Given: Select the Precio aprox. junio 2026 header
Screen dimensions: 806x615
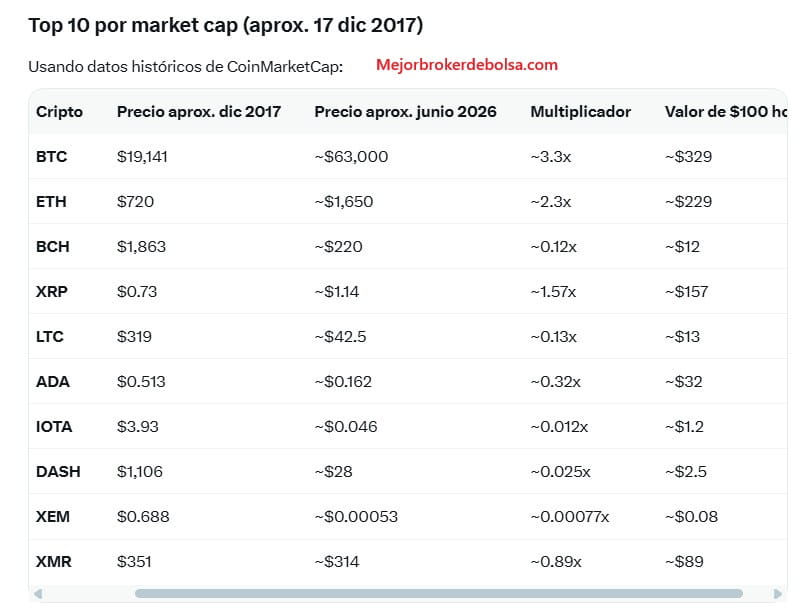Looking at the screenshot, I should pos(405,112).
